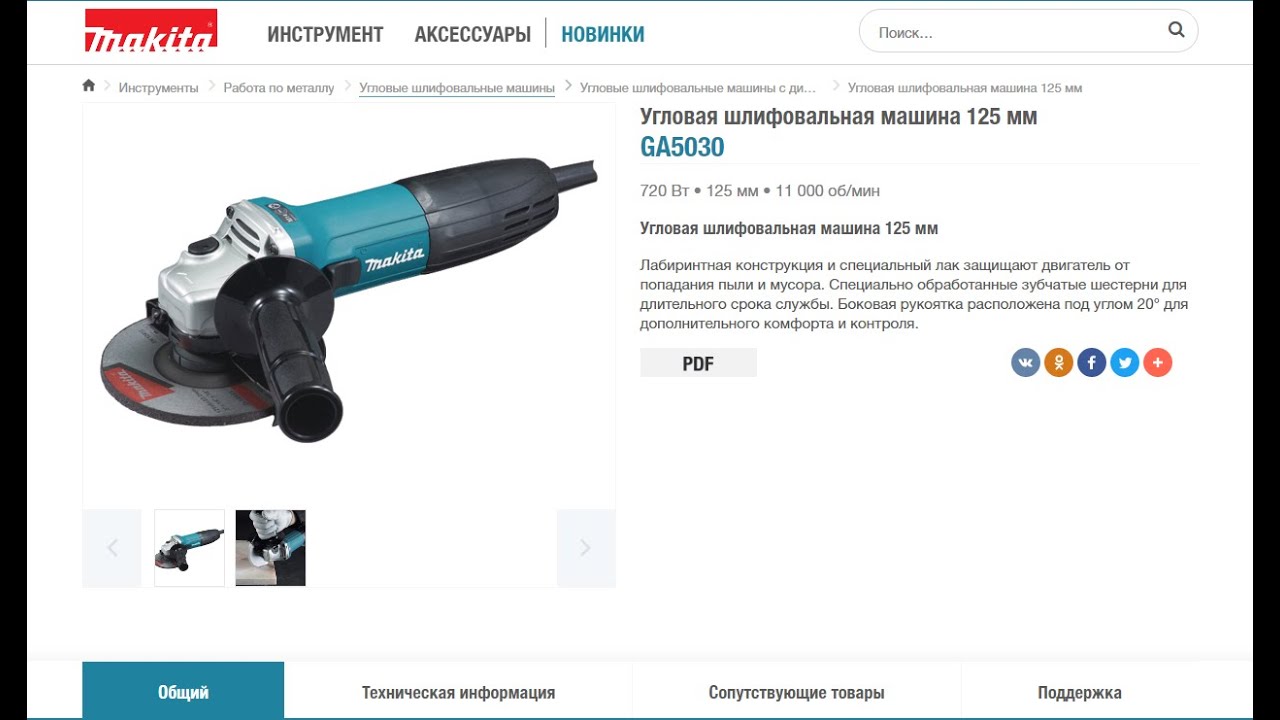The width and height of the screenshot is (1280, 720).
Task: Show previous thumbnail with left arrow
Action: 112,548
